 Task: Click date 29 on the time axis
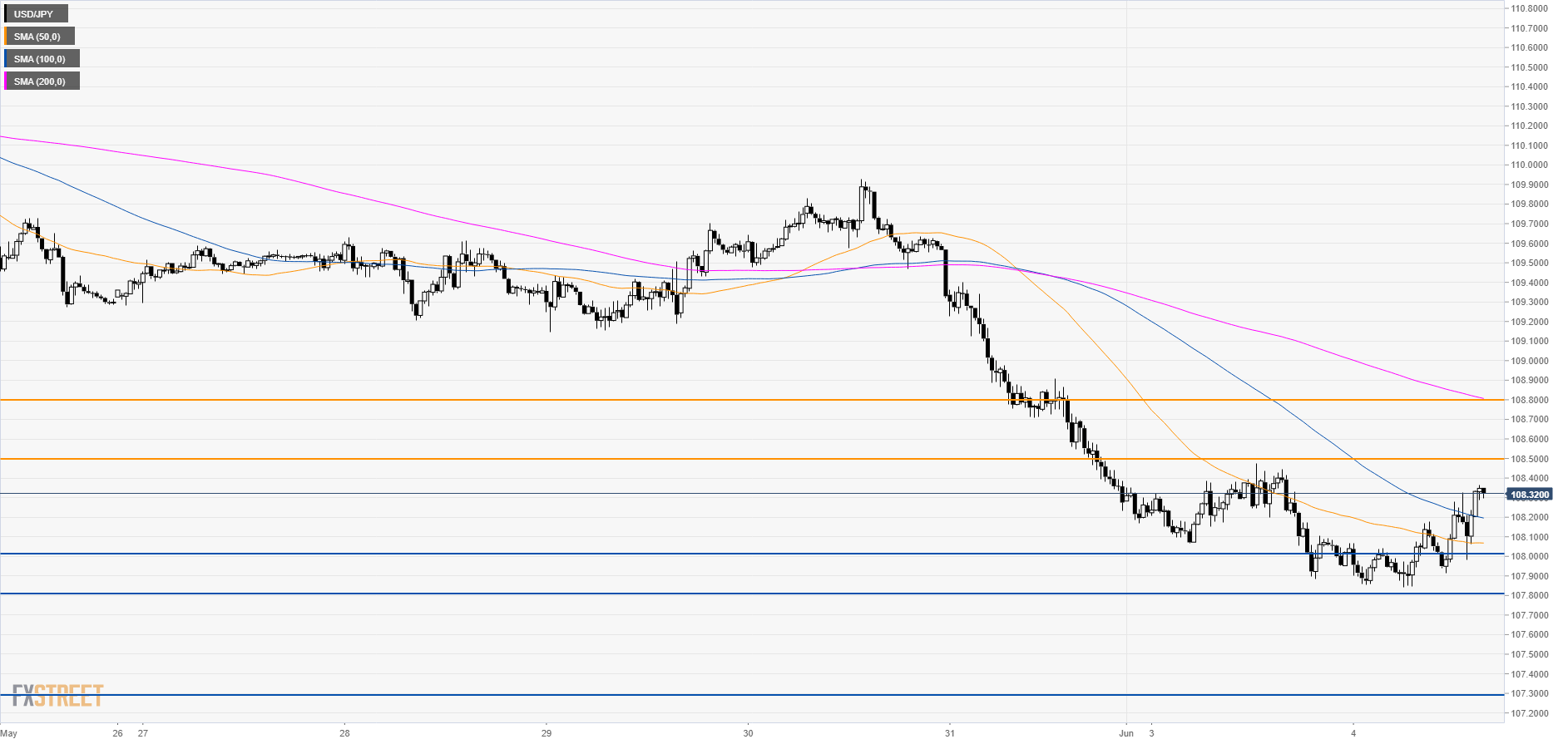(x=547, y=733)
